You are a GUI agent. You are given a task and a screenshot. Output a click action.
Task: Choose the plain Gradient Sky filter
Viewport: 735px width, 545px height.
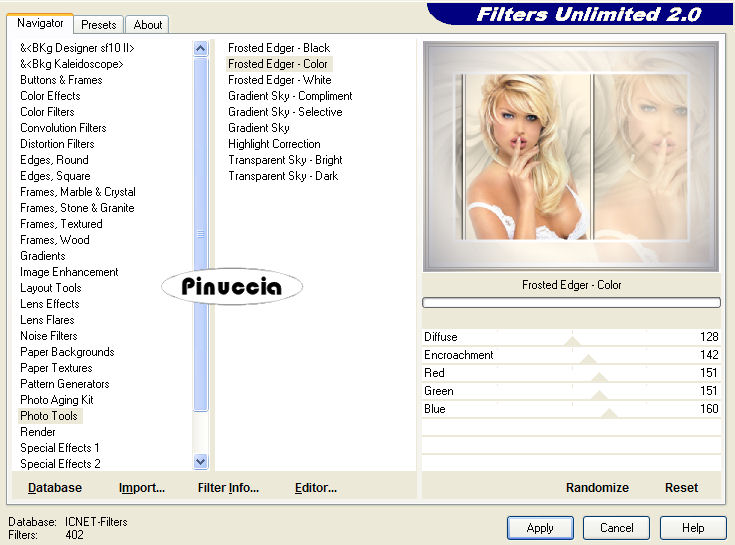point(259,127)
